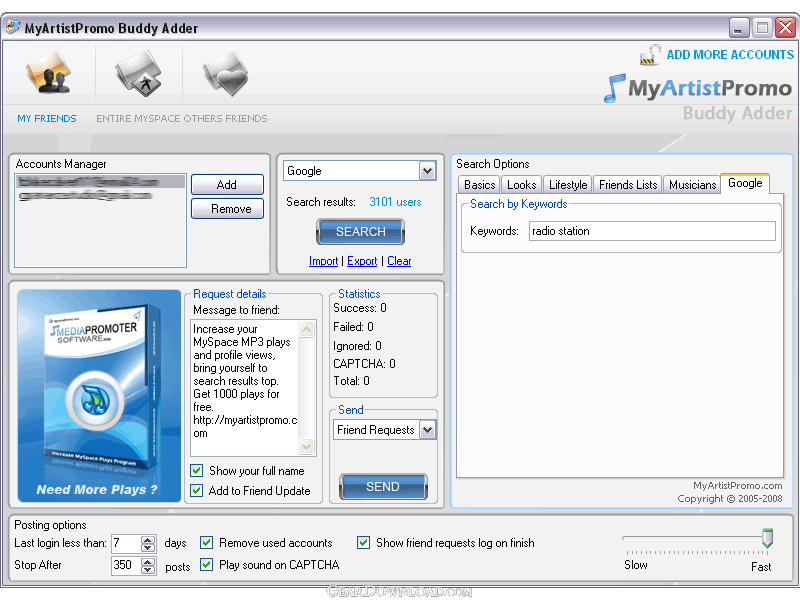Click the Stop After posts input field

point(126,565)
